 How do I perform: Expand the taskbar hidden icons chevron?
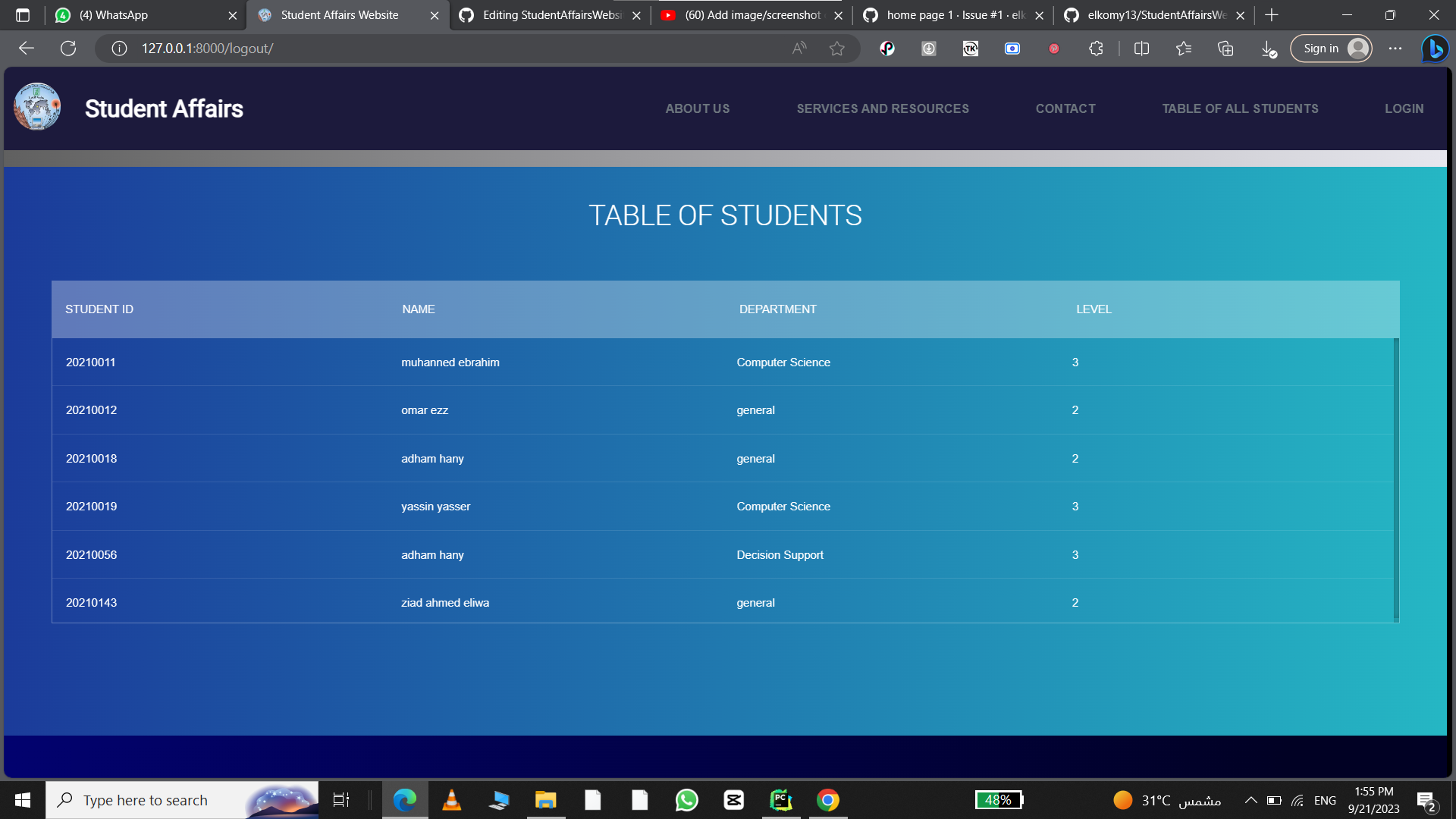click(1251, 799)
